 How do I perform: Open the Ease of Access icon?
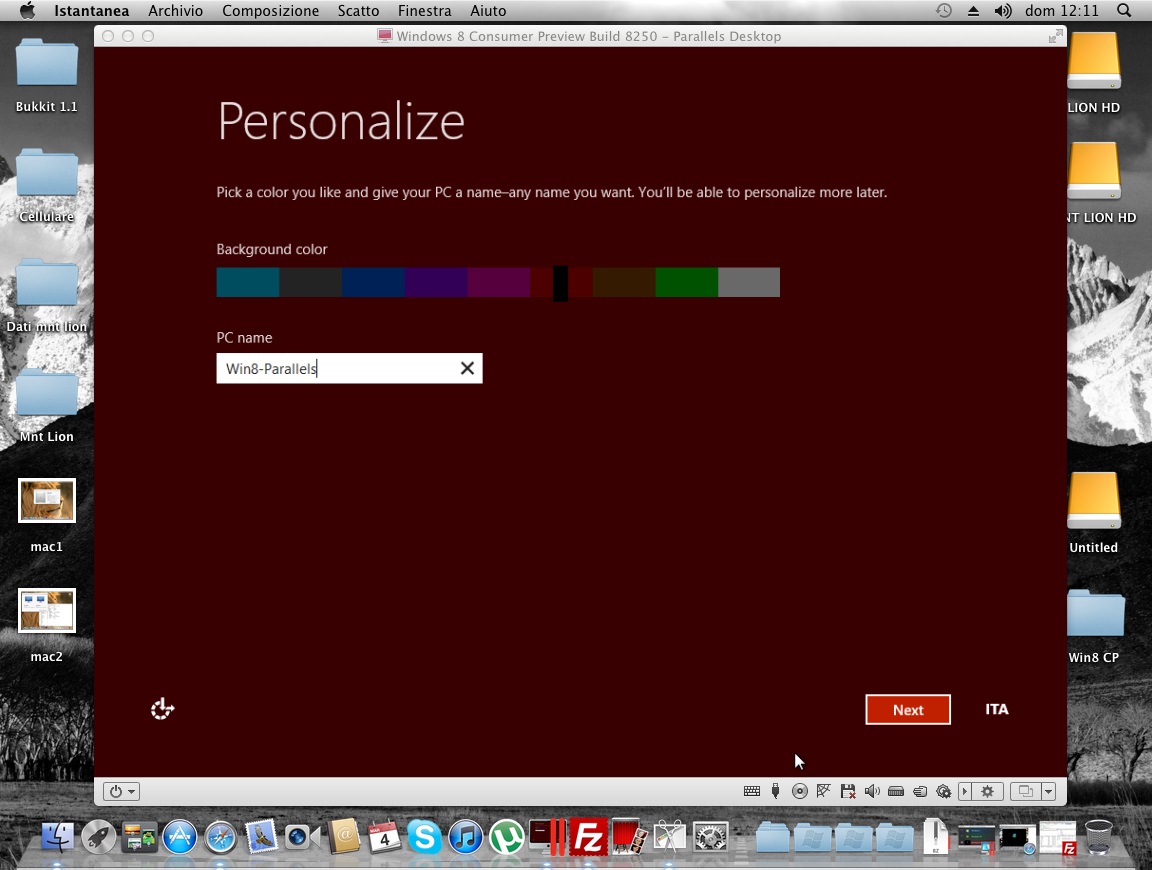(162, 709)
